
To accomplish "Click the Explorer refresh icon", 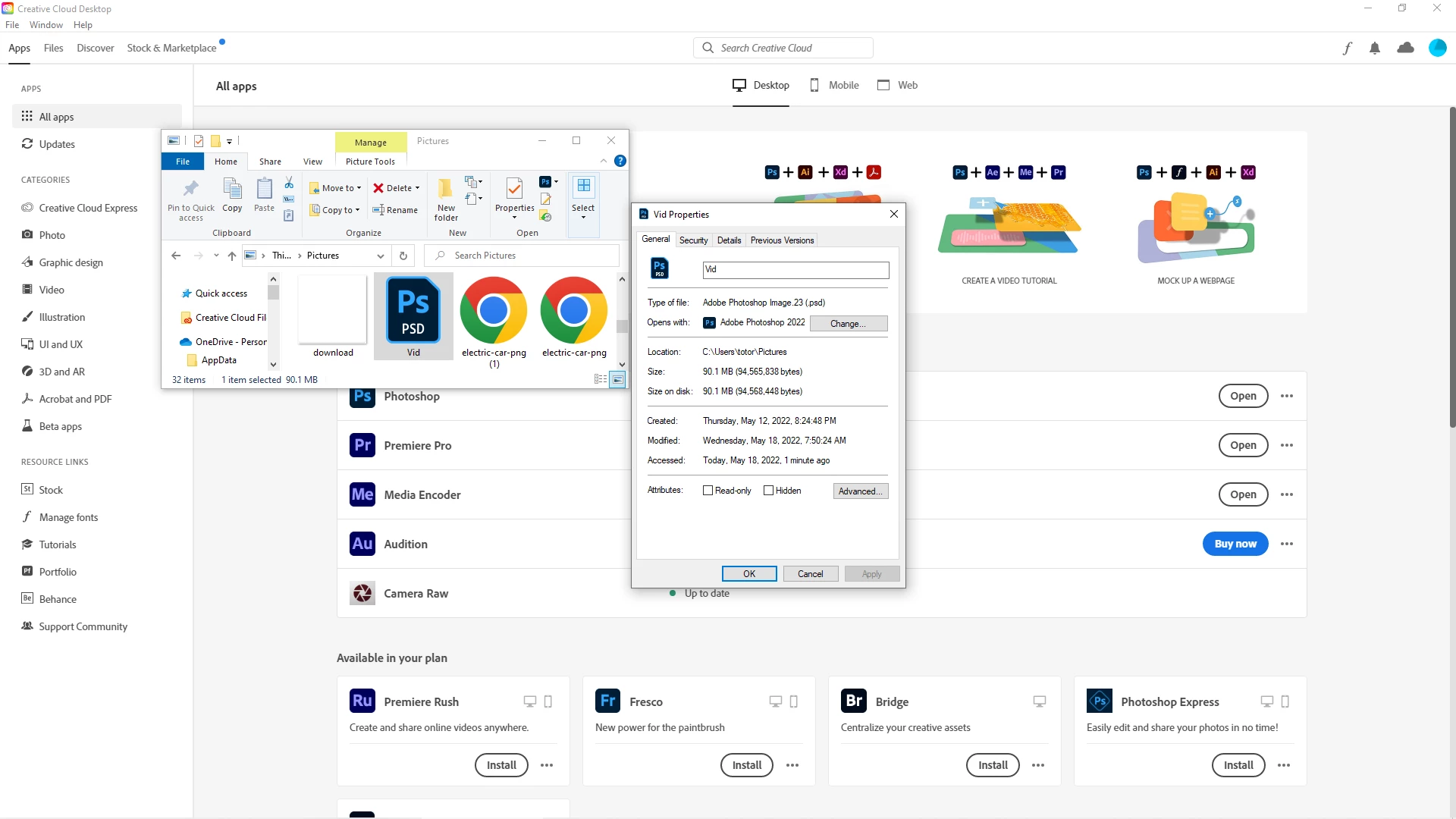I will click(x=403, y=256).
